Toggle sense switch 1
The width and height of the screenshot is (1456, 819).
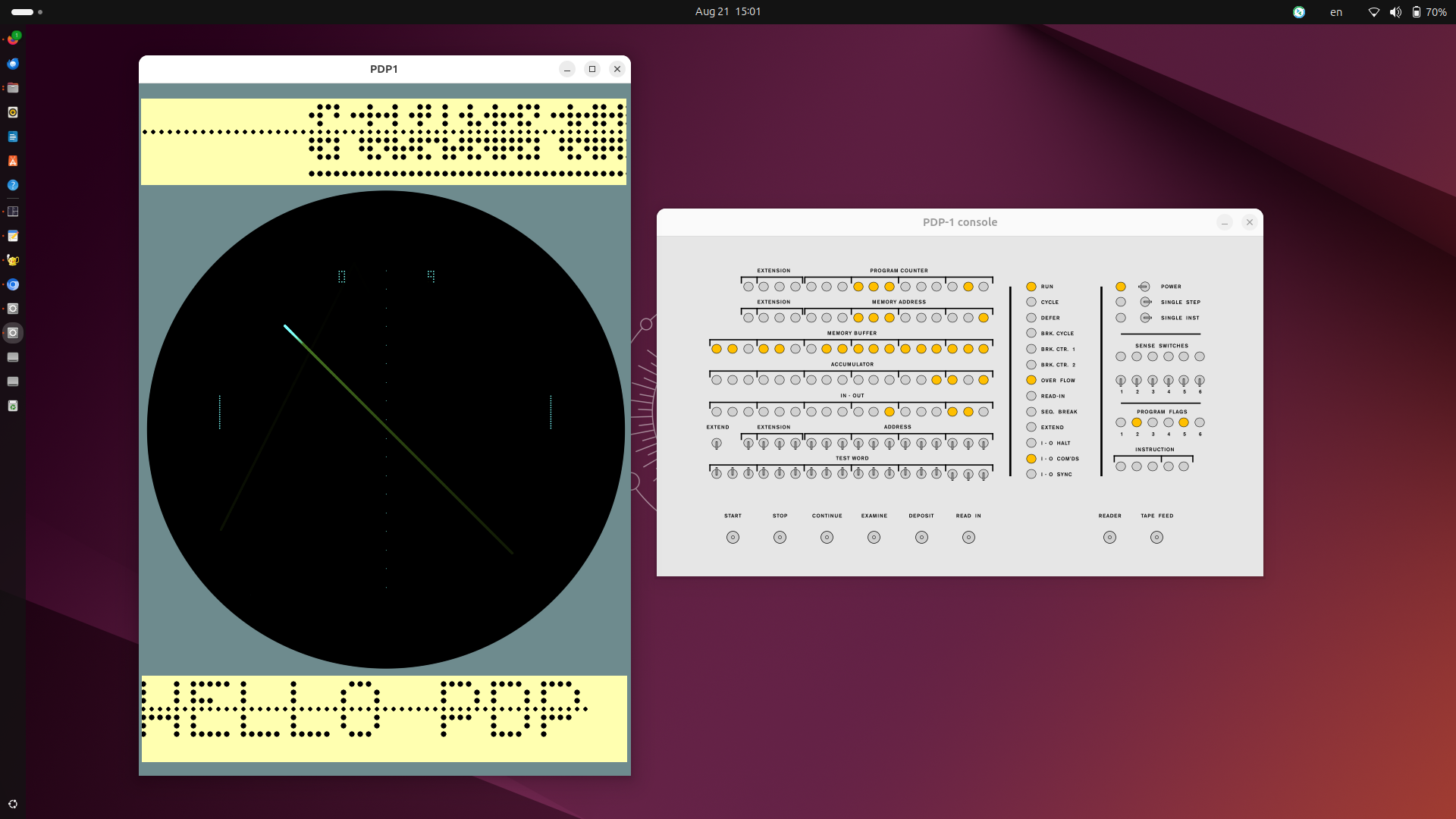click(1121, 381)
